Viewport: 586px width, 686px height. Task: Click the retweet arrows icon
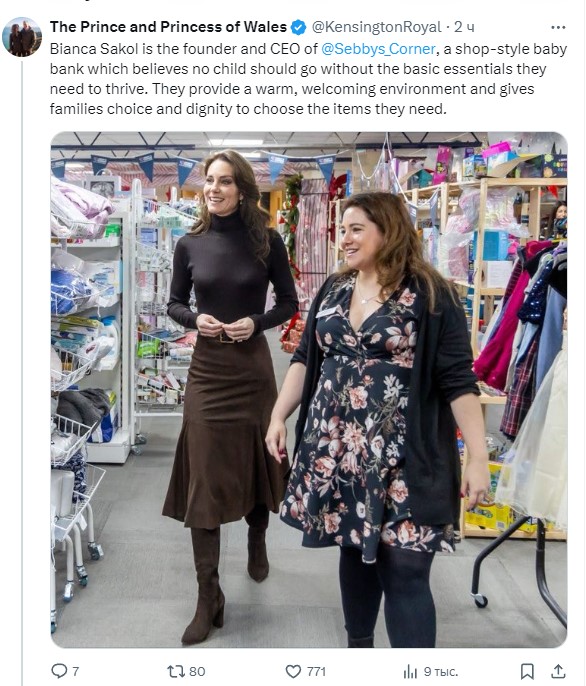click(176, 671)
